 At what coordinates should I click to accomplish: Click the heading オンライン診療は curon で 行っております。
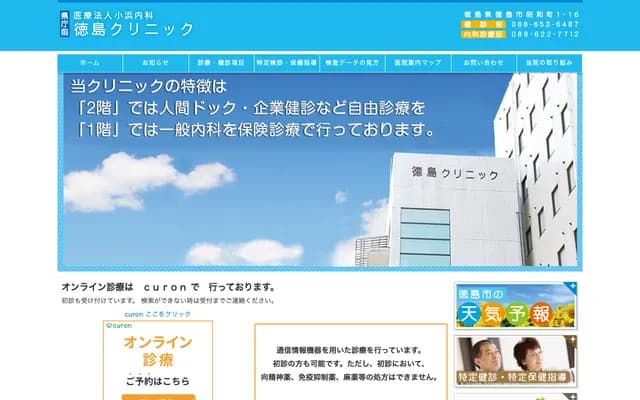(x=169, y=287)
